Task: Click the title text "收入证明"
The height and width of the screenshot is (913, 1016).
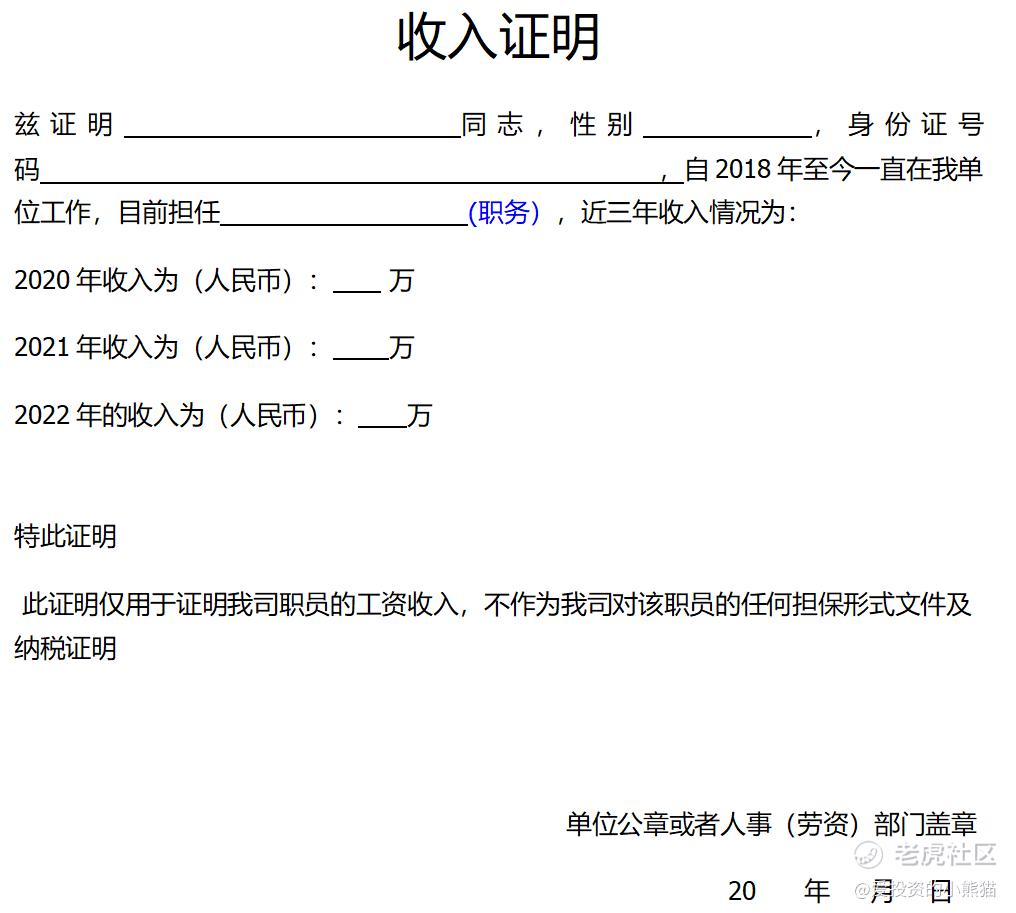Action: tap(498, 38)
